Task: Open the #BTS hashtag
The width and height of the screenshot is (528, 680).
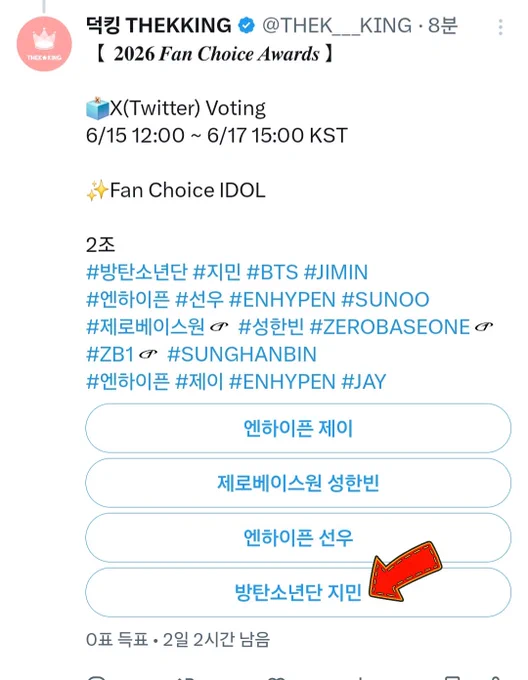Action: (x=272, y=272)
